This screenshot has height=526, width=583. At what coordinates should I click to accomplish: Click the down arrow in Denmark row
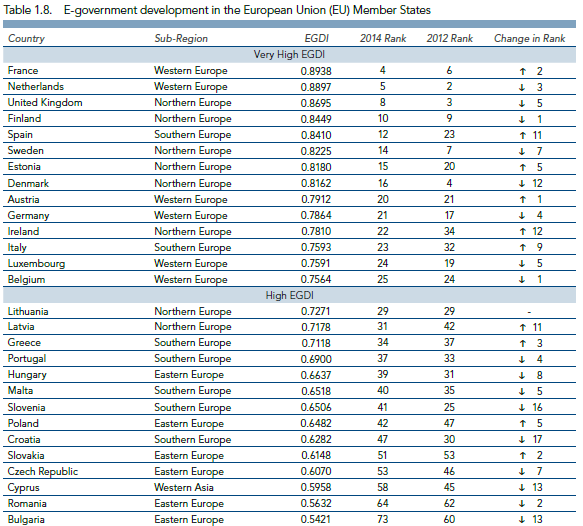(x=522, y=184)
